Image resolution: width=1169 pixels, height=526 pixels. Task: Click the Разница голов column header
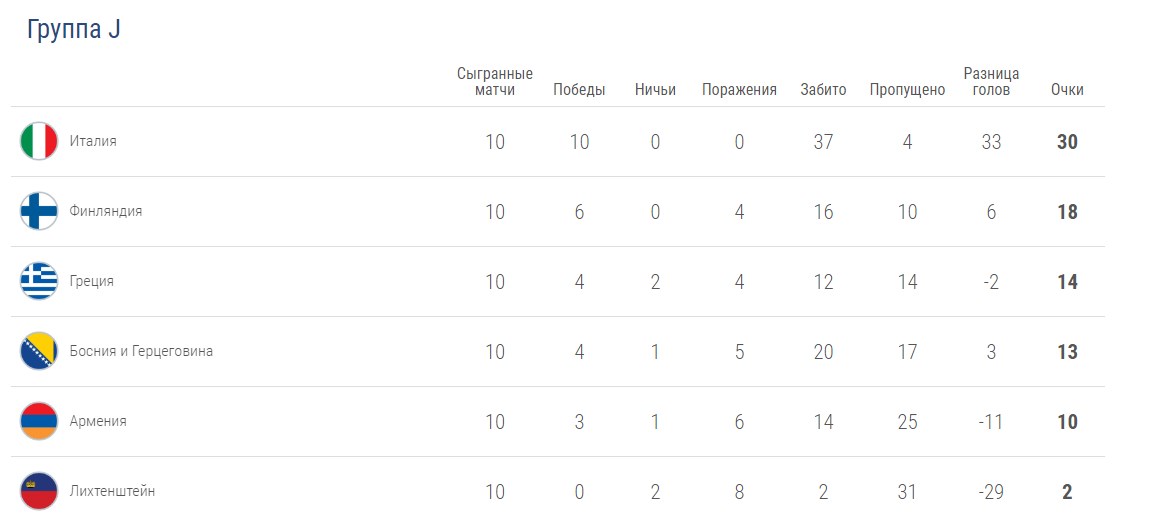pyautogui.click(x=991, y=82)
